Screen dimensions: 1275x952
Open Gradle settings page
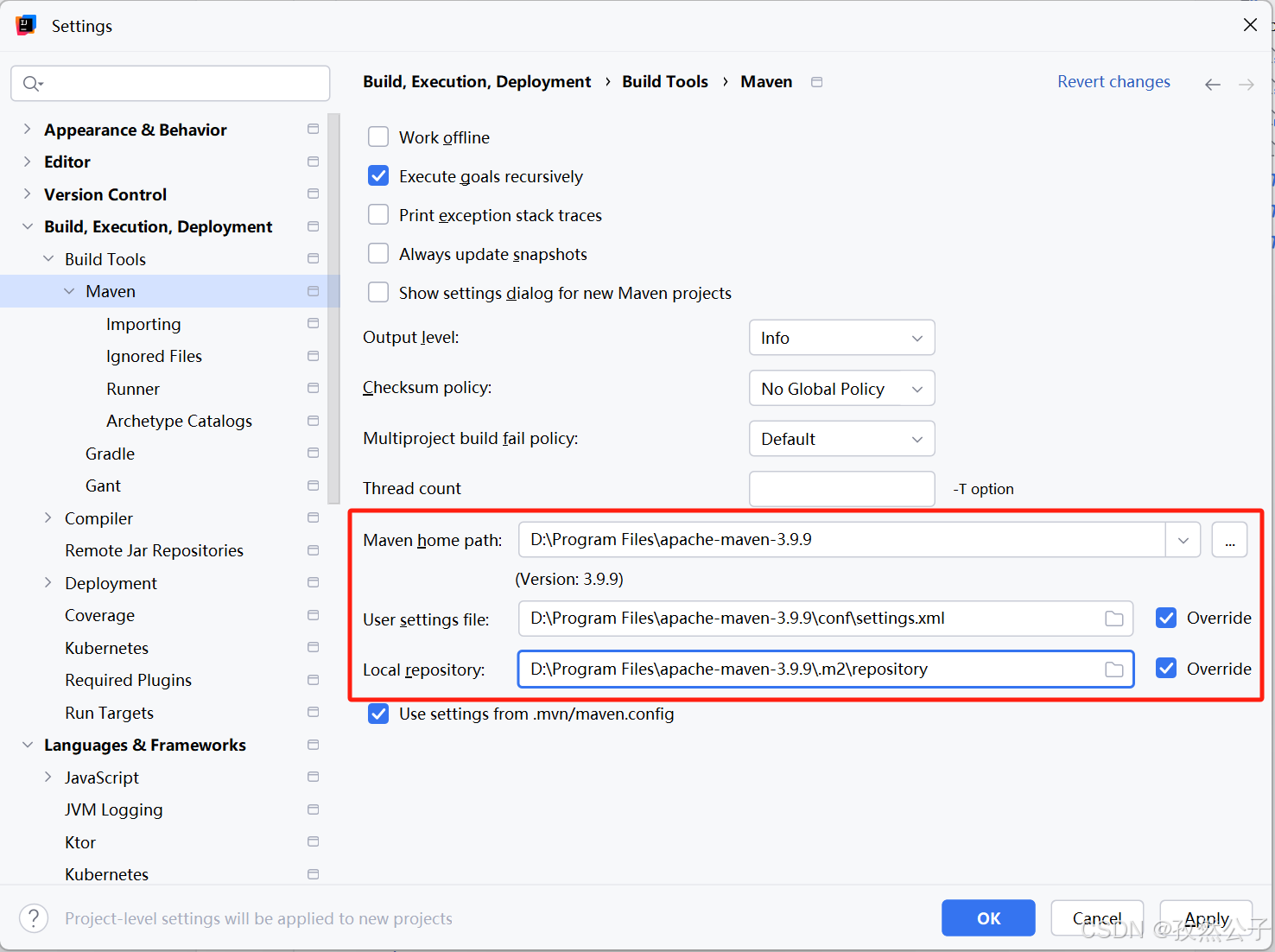pyautogui.click(x=110, y=454)
